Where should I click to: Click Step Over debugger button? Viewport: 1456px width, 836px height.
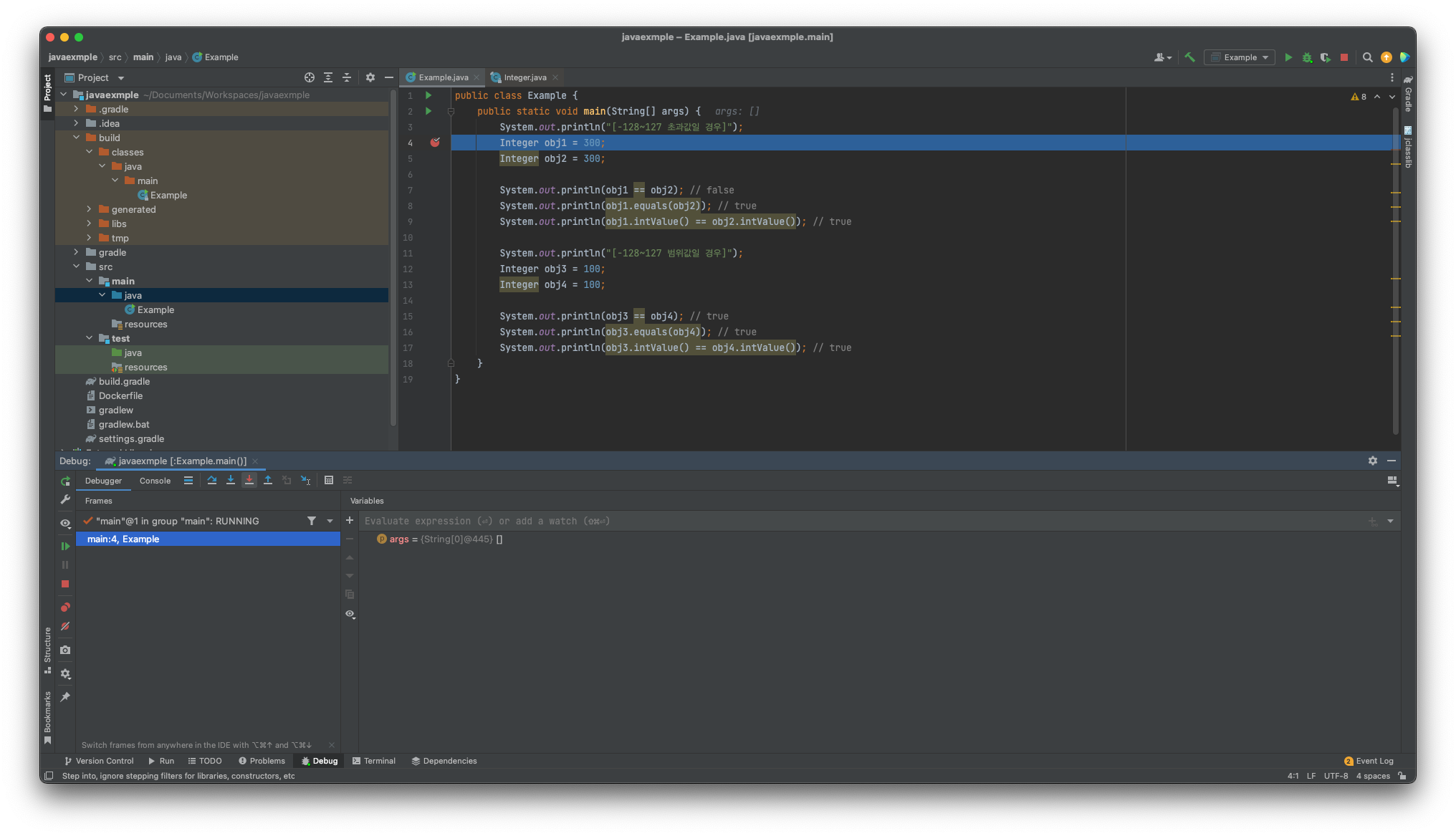coord(212,480)
